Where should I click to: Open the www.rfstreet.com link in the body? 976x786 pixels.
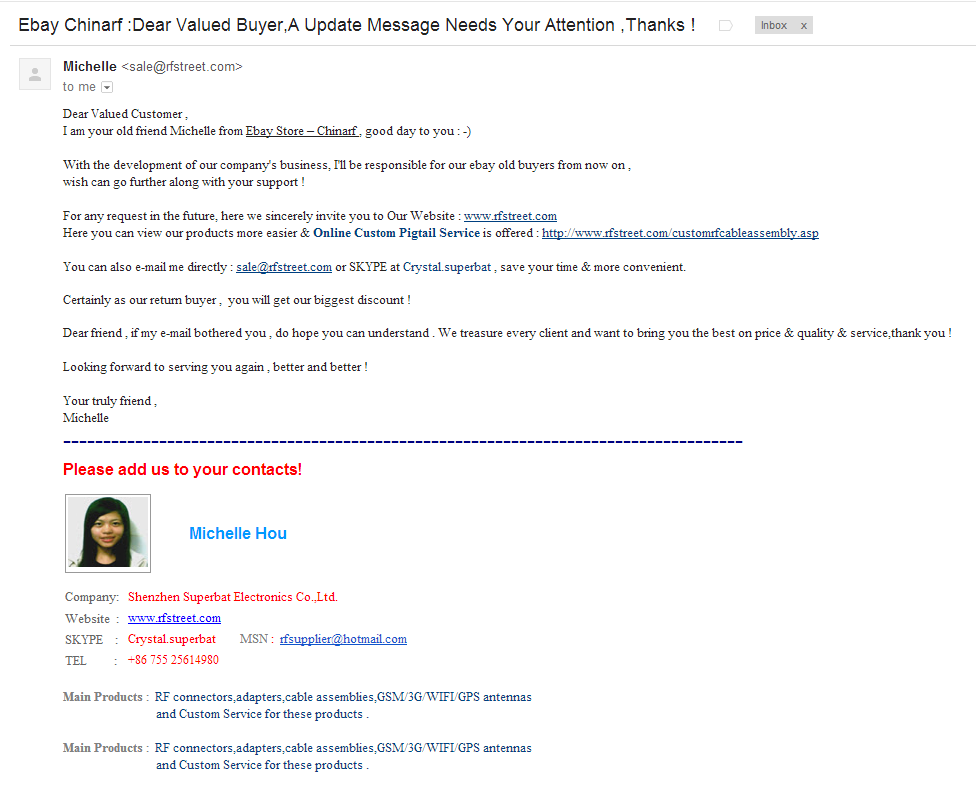pyautogui.click(x=510, y=216)
